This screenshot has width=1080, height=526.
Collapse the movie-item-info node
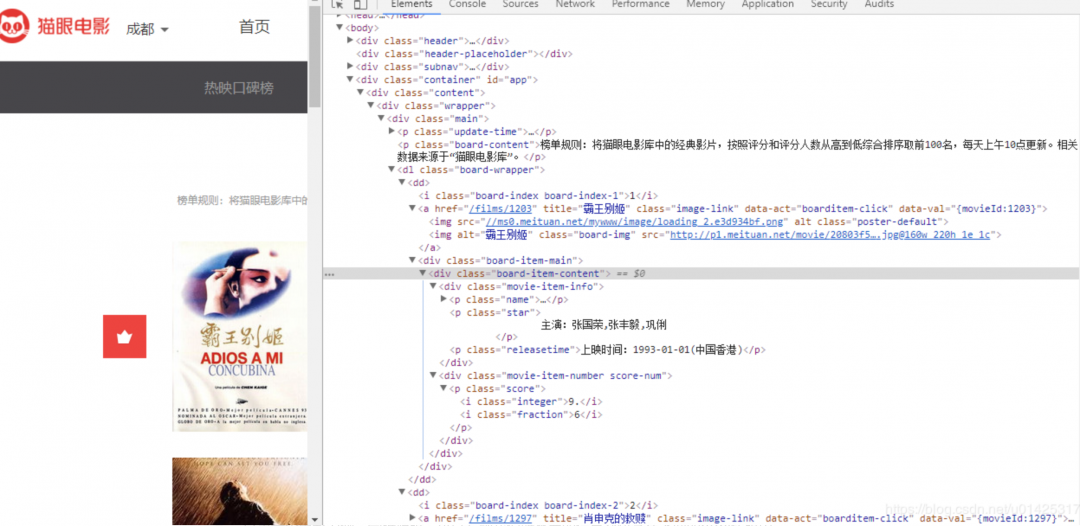(433, 286)
